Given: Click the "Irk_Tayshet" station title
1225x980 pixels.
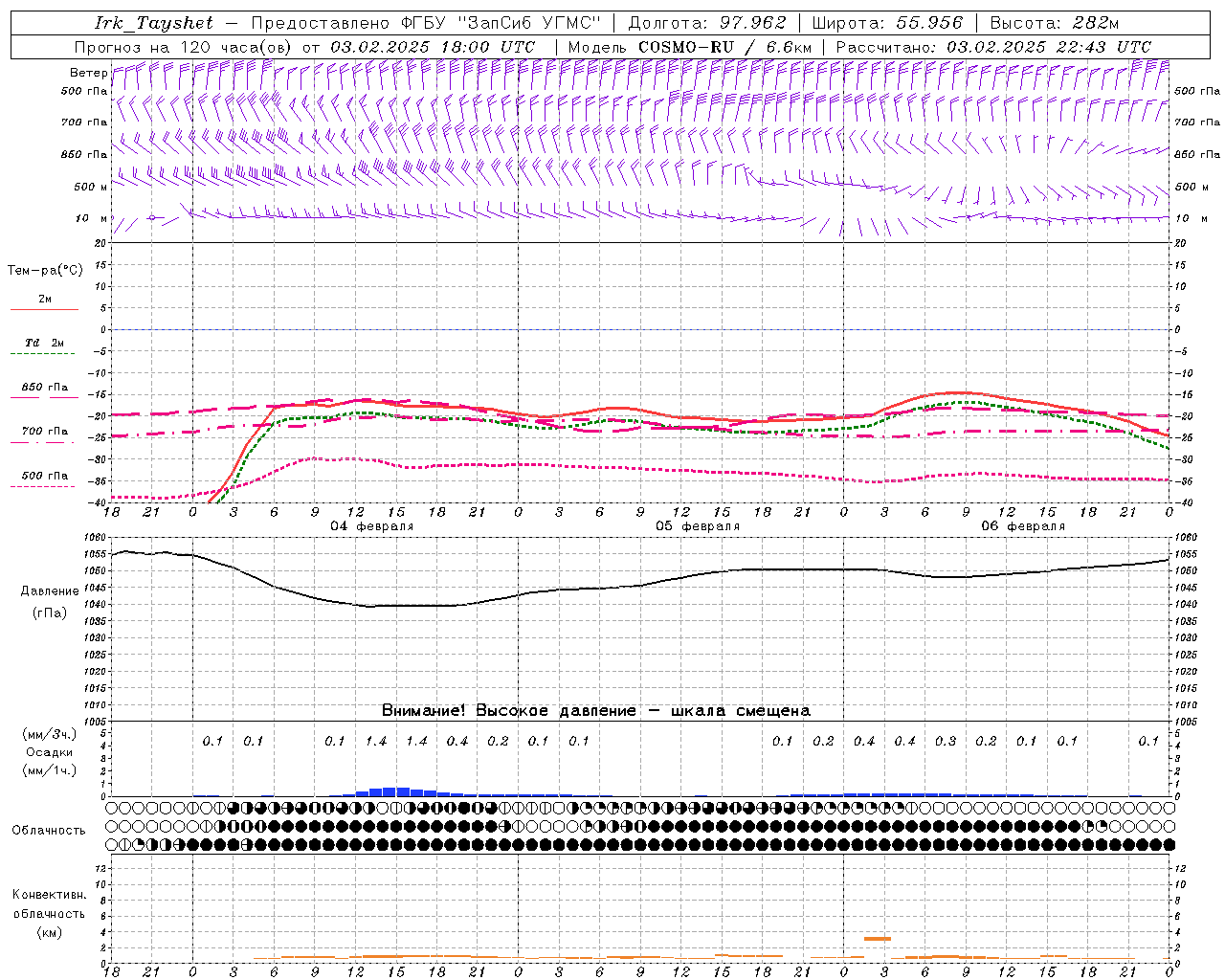Looking at the screenshot, I should tap(154, 23).
